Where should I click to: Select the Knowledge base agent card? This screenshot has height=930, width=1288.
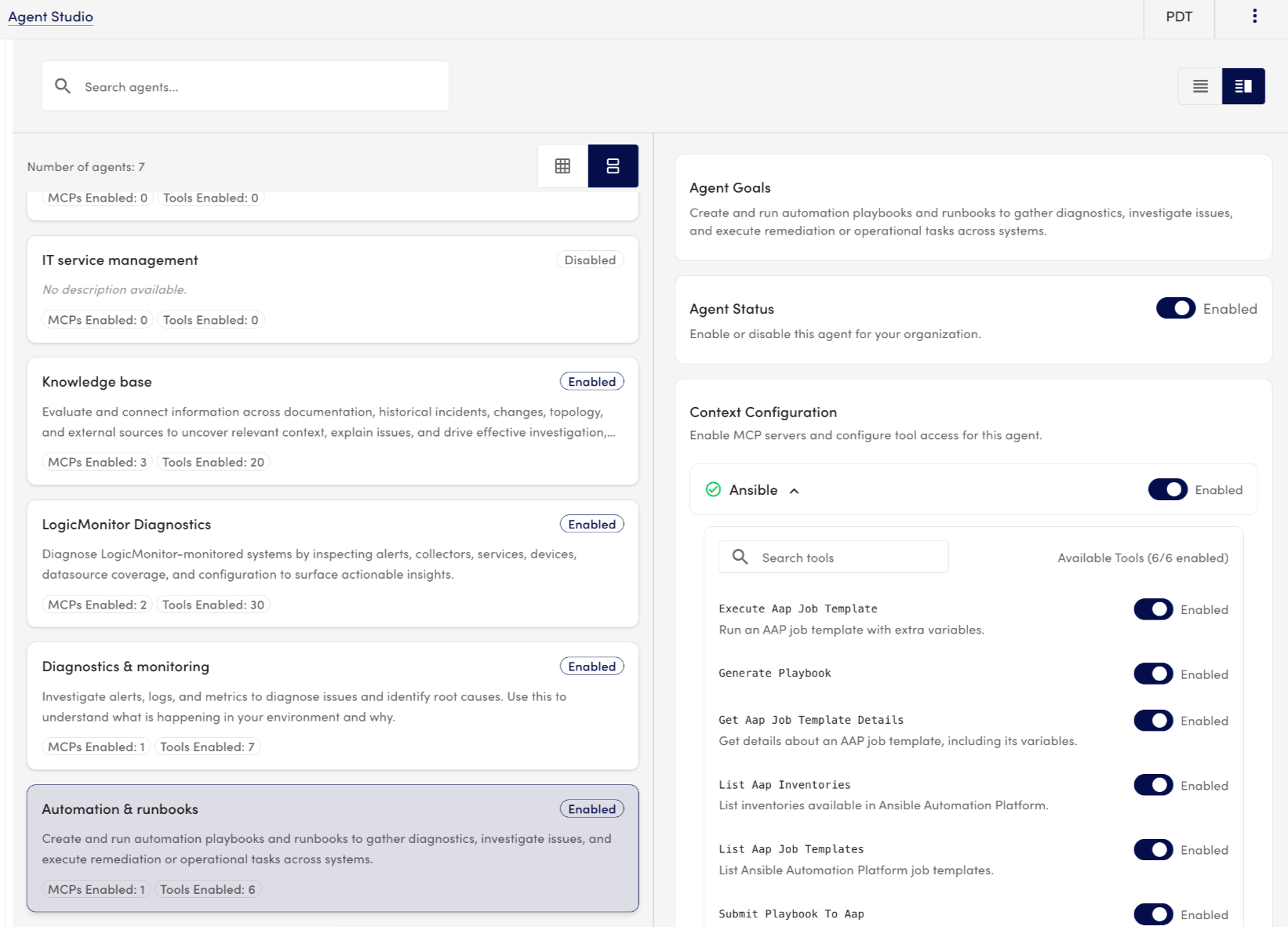[x=333, y=421]
